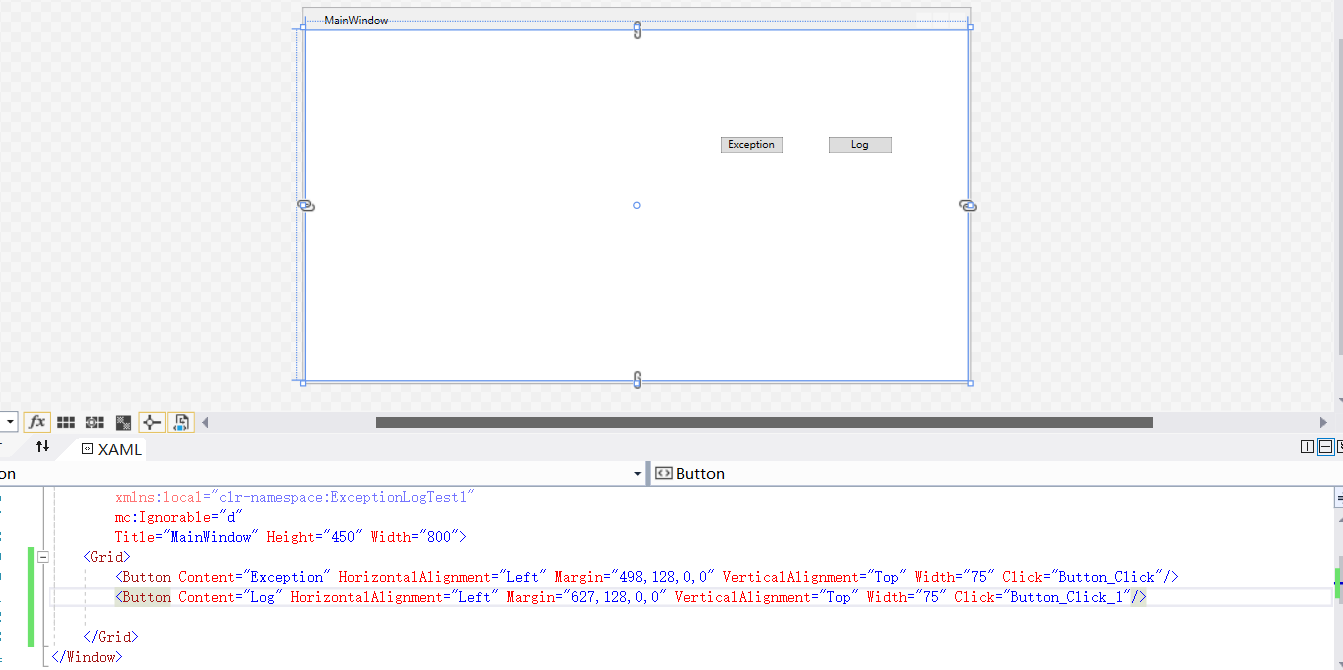The height and width of the screenshot is (670, 1343).
Task: Click Content="Log" attribute in XAML
Action: click(231, 597)
